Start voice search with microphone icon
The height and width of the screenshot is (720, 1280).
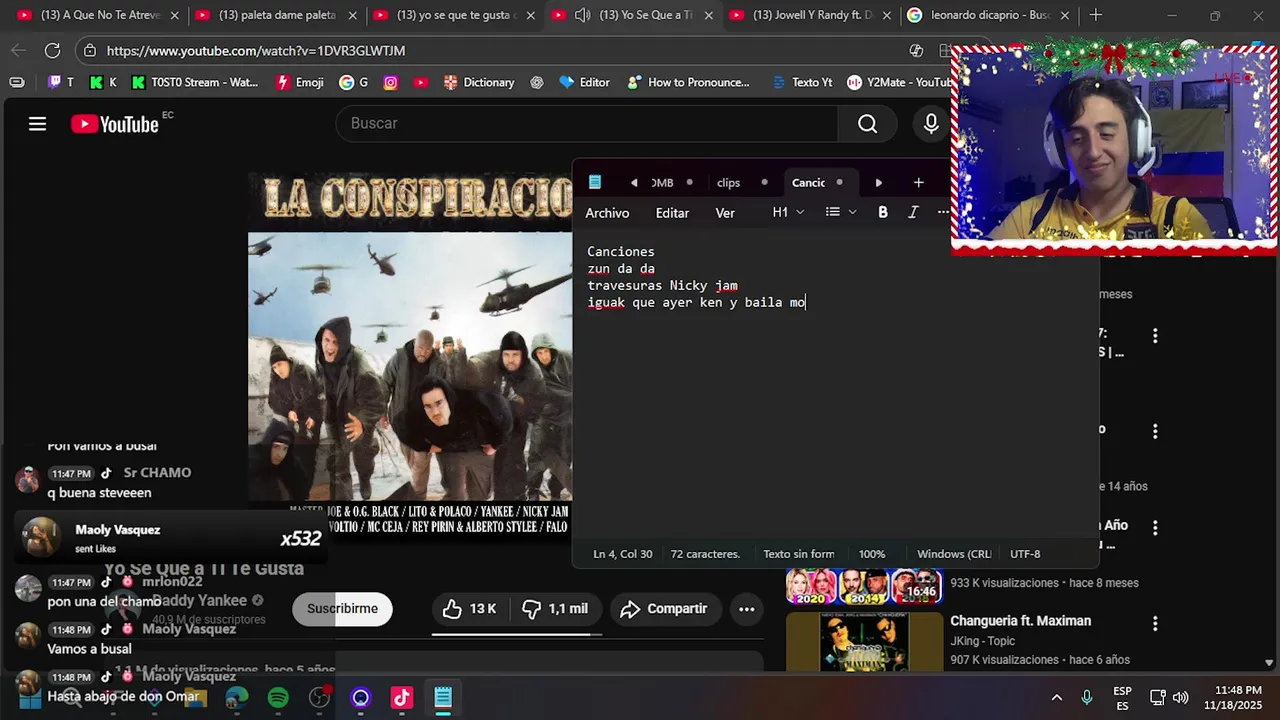[931, 124]
